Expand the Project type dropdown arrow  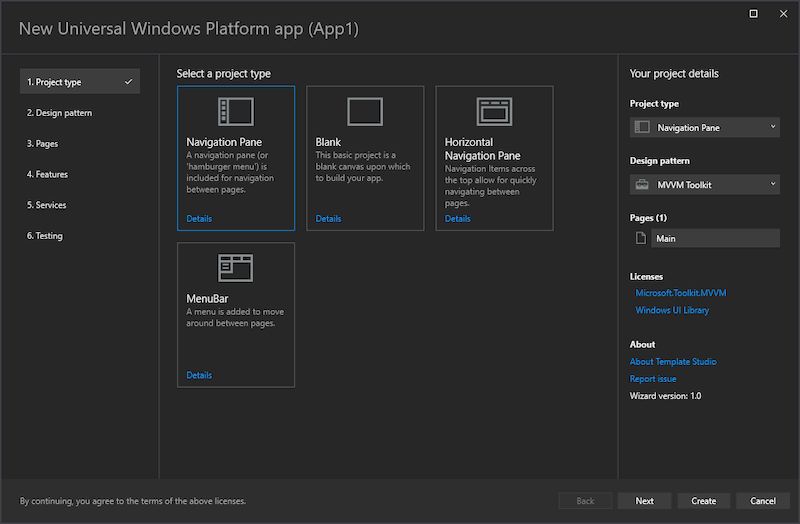[x=773, y=128]
